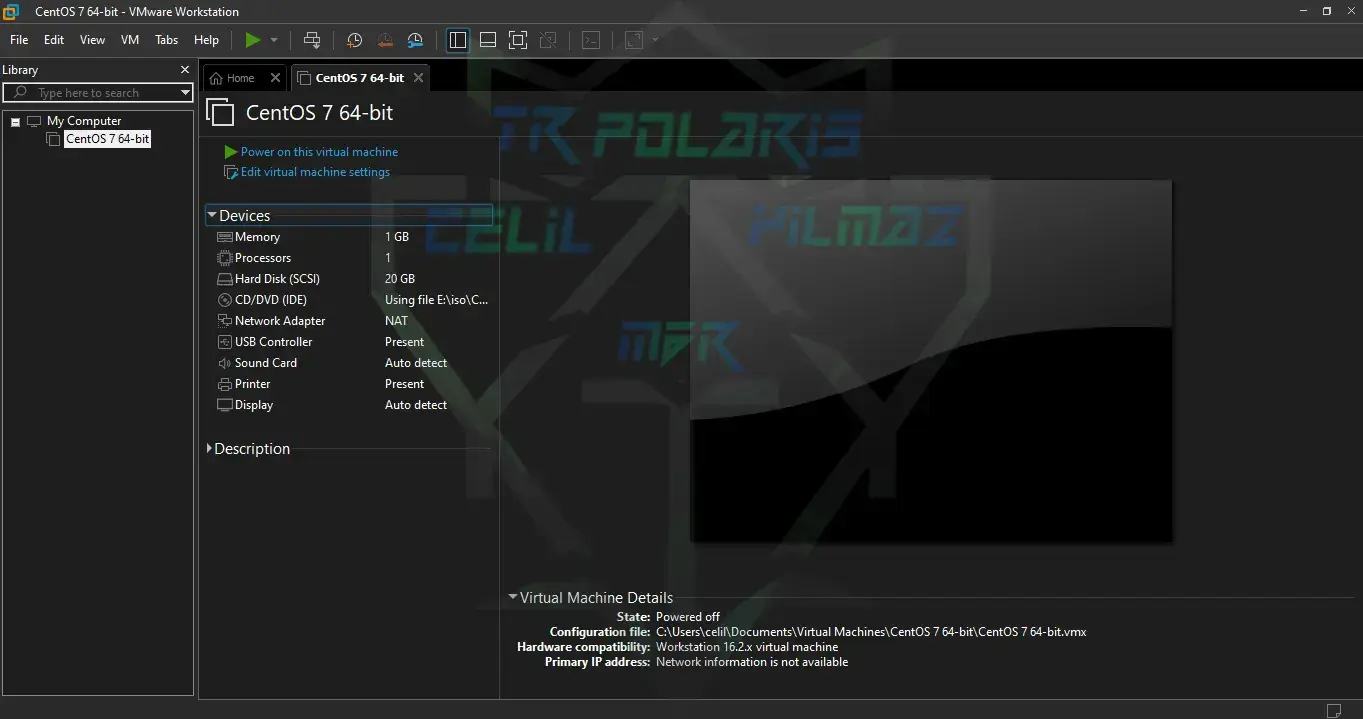Toggle the library sidebar view icon

point(458,40)
